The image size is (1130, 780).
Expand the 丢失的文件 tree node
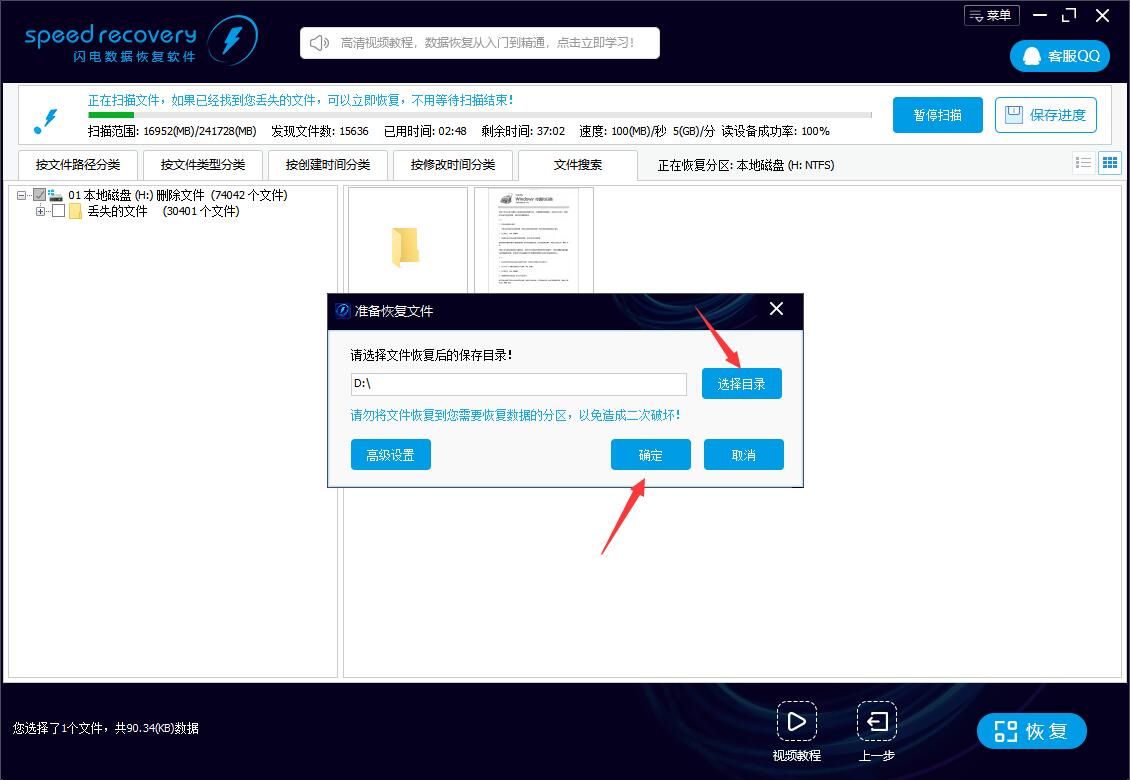pyautogui.click(x=40, y=211)
